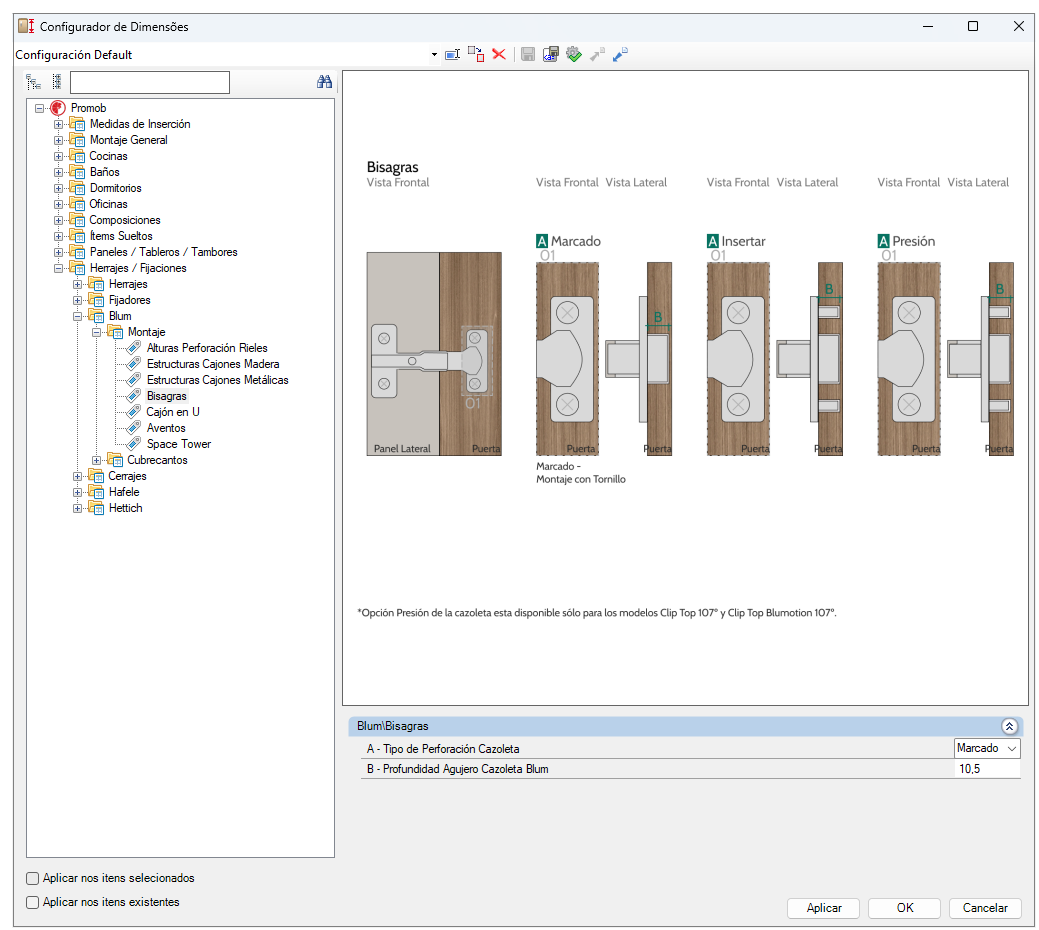Click the Panel Lateral hinge front view image
The height and width of the screenshot is (930, 1039).
pos(434,354)
